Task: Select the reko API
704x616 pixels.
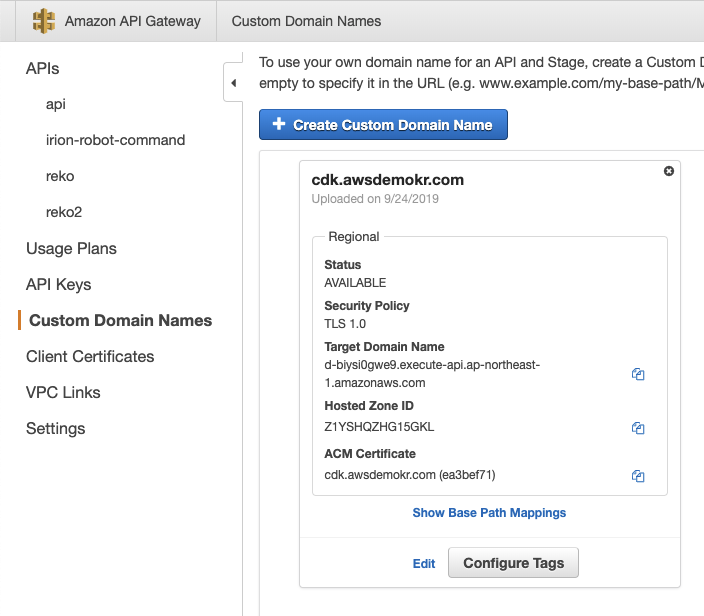Action: 60,176
